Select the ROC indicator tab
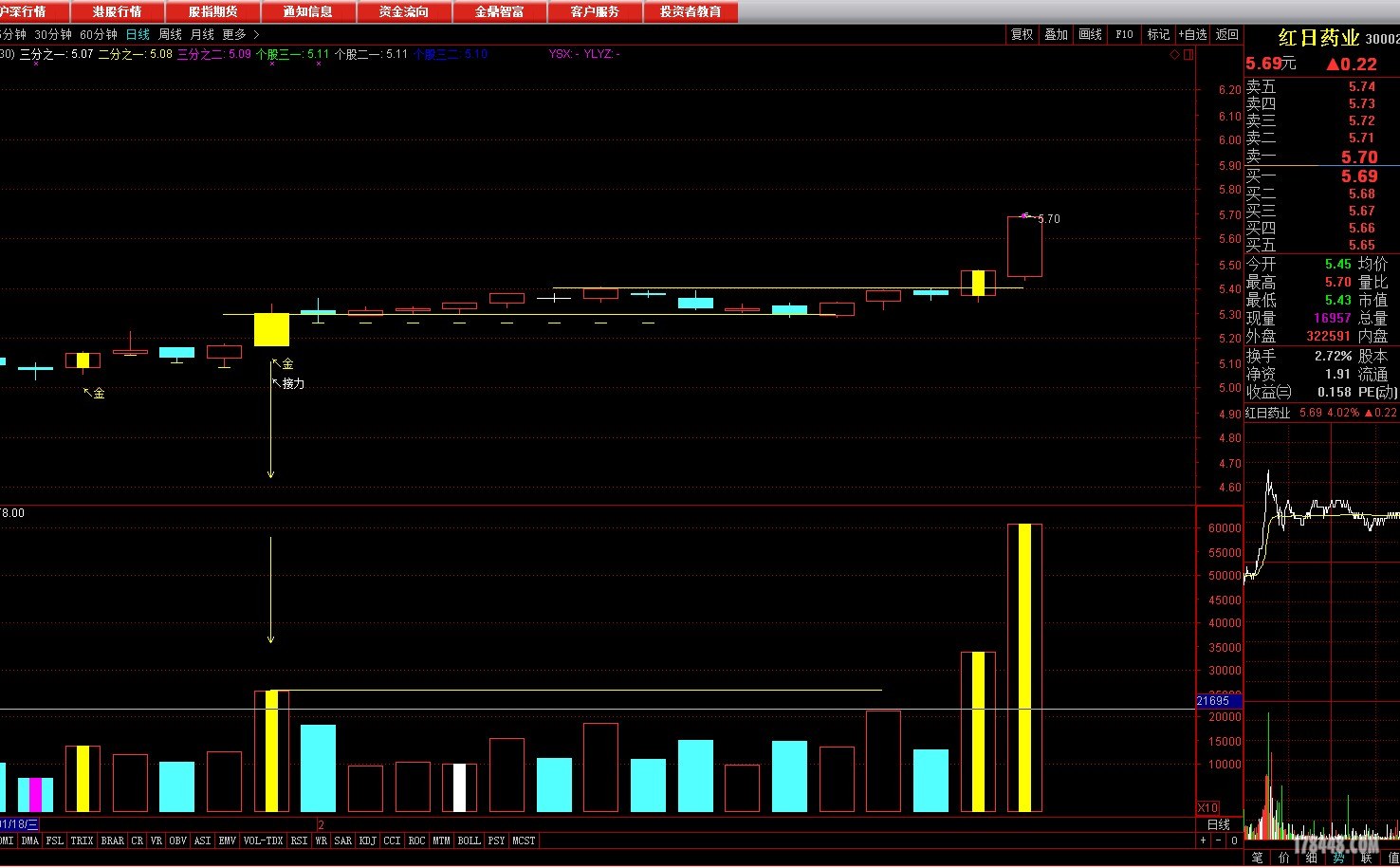Image resolution: width=1400 pixels, height=868 pixels. click(416, 840)
